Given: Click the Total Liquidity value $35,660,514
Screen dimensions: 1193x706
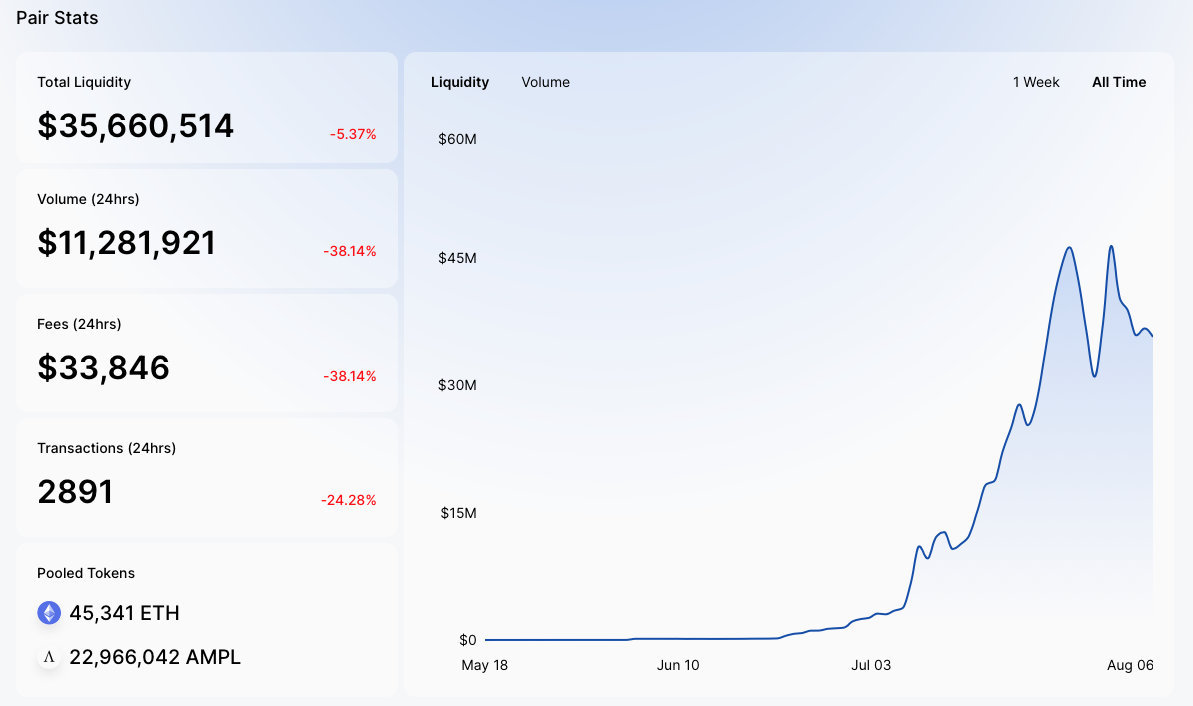Looking at the screenshot, I should (x=136, y=126).
